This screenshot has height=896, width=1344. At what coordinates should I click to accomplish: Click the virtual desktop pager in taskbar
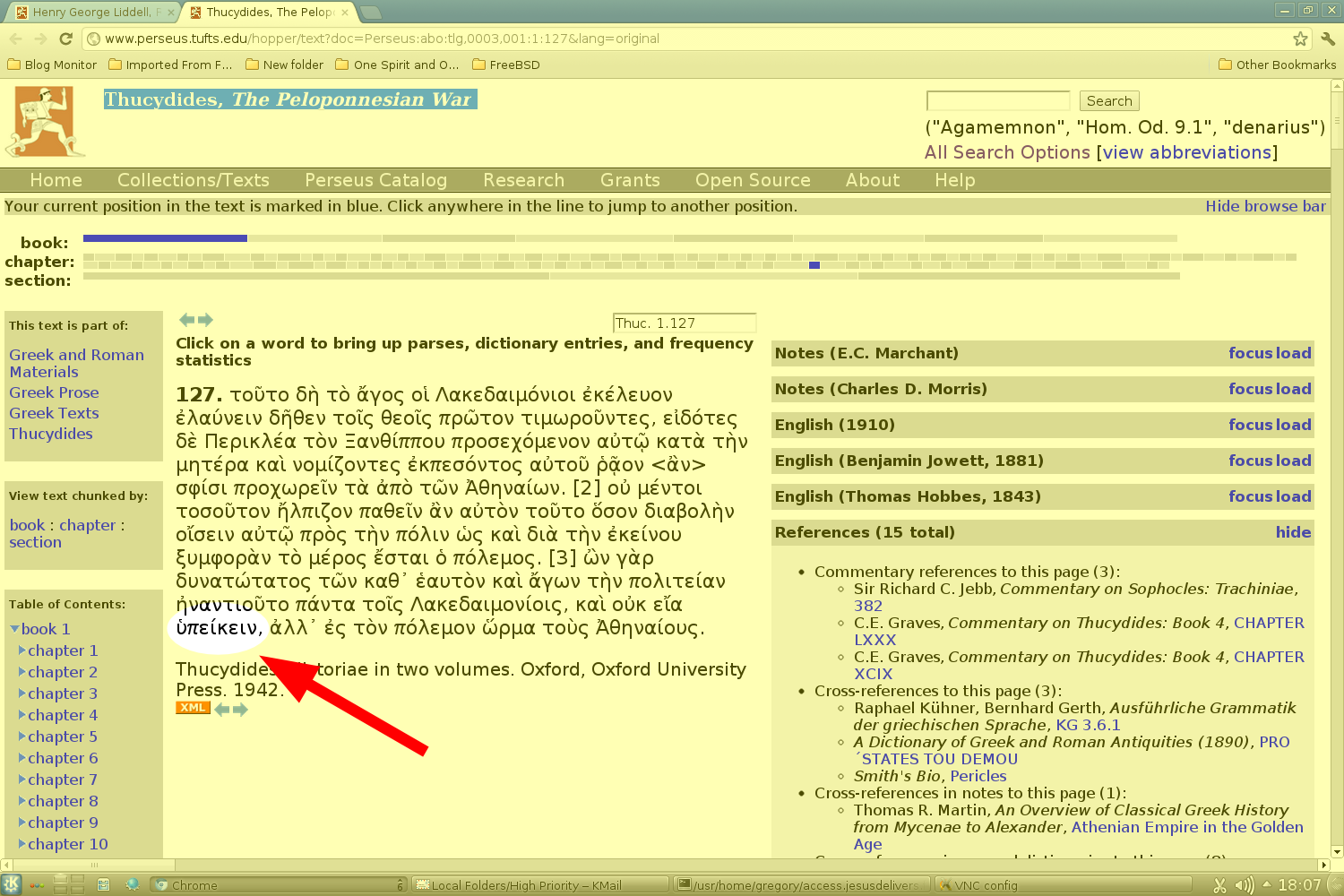(71, 884)
